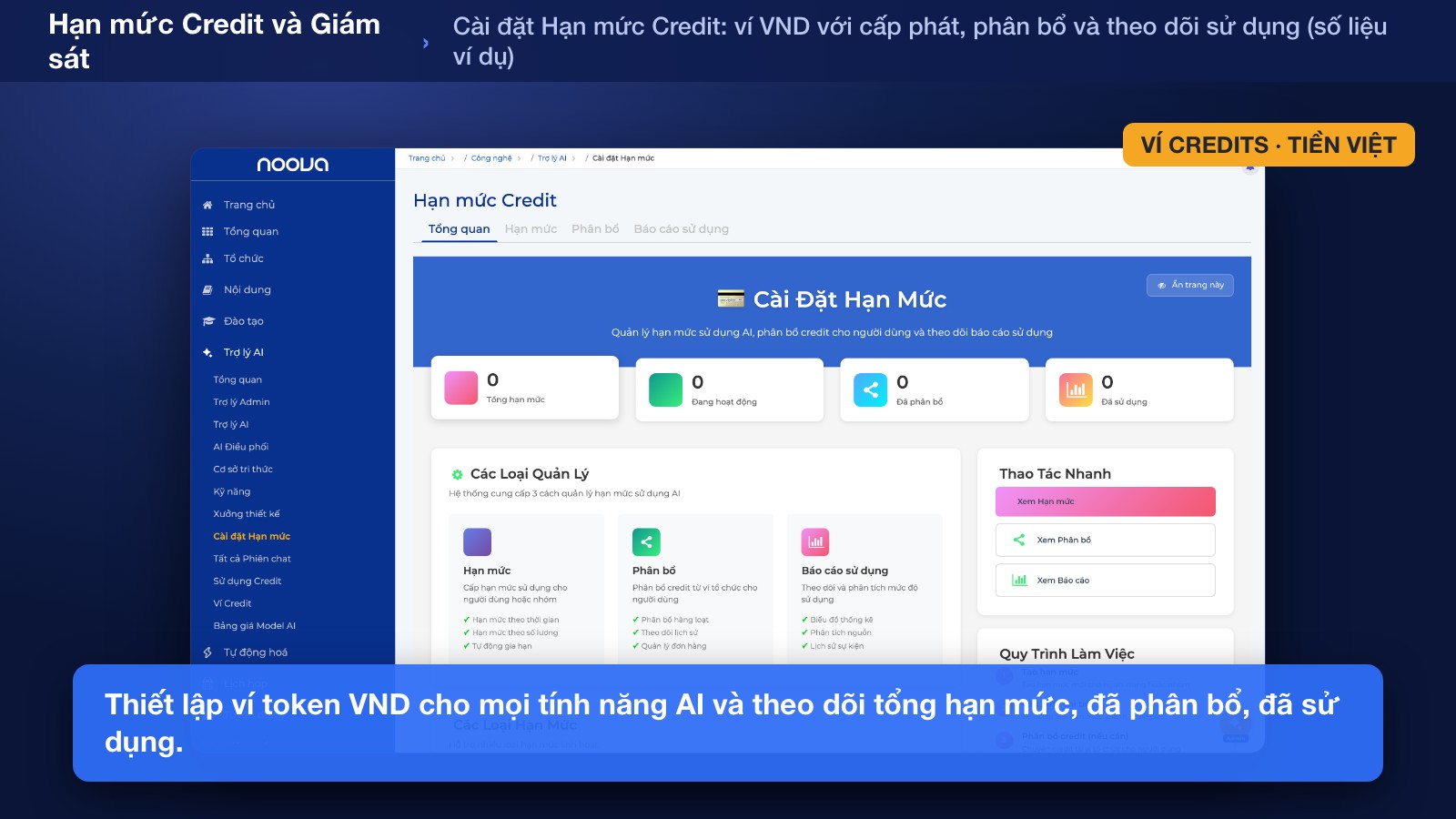
Task: Click the Đang hoạt động label
Action: point(724,402)
